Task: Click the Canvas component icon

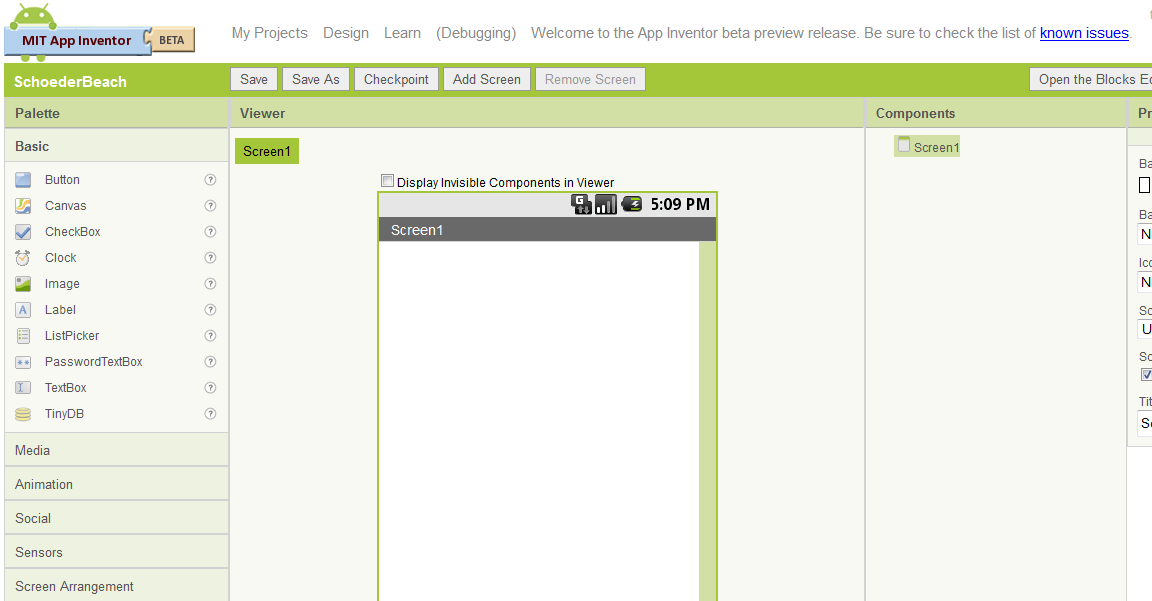Action: pos(23,206)
